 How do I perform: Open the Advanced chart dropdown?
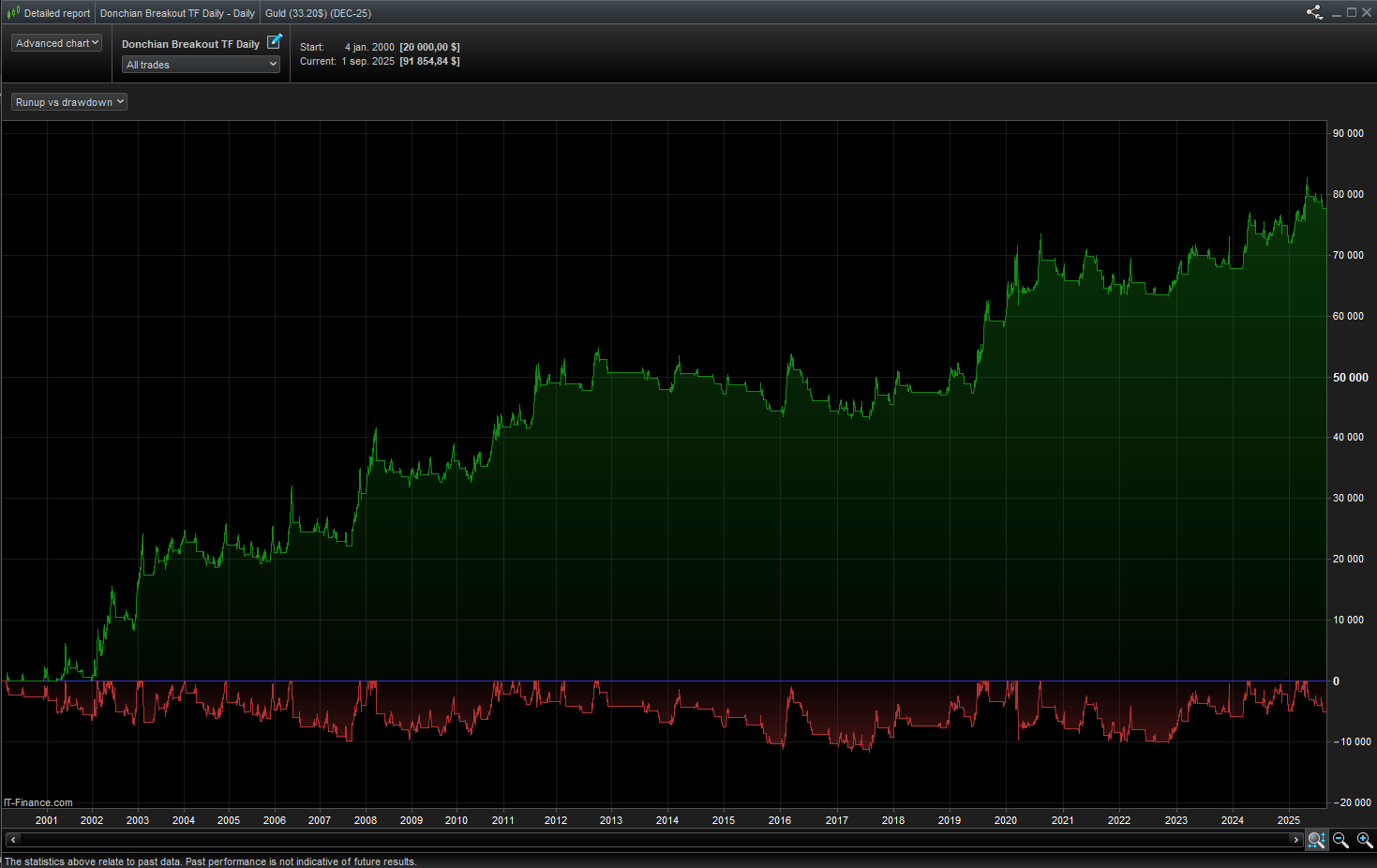[x=56, y=43]
